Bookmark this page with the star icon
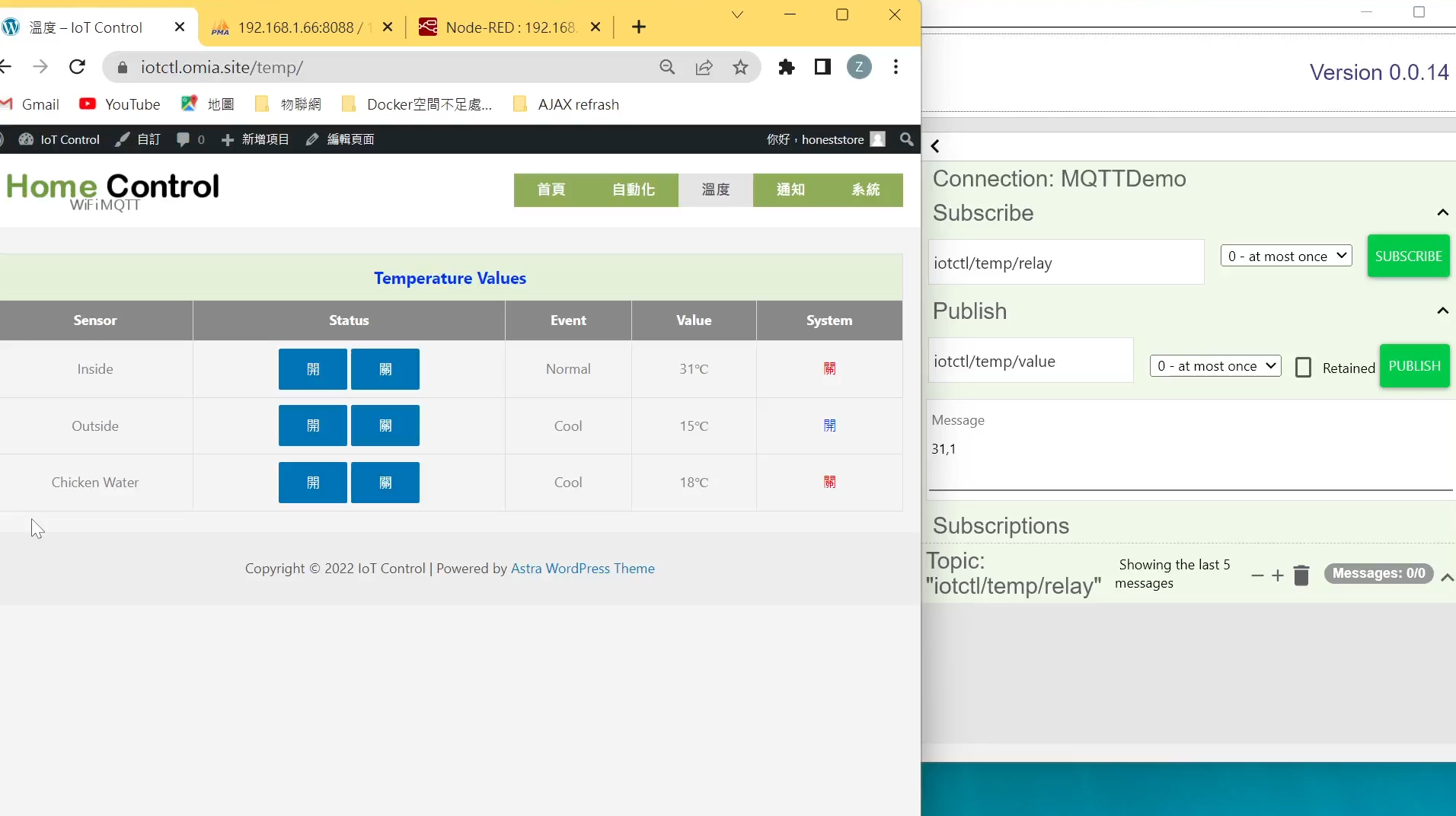This screenshot has width=1456, height=816. tap(740, 68)
